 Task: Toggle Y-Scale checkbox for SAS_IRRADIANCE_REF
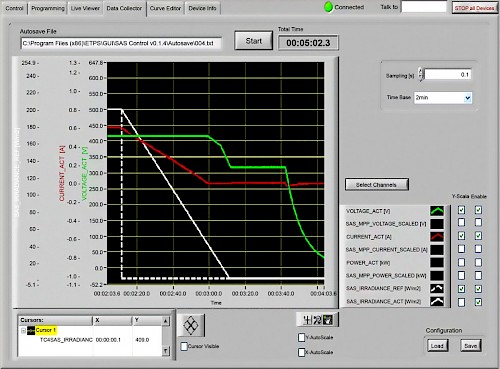pos(461,289)
